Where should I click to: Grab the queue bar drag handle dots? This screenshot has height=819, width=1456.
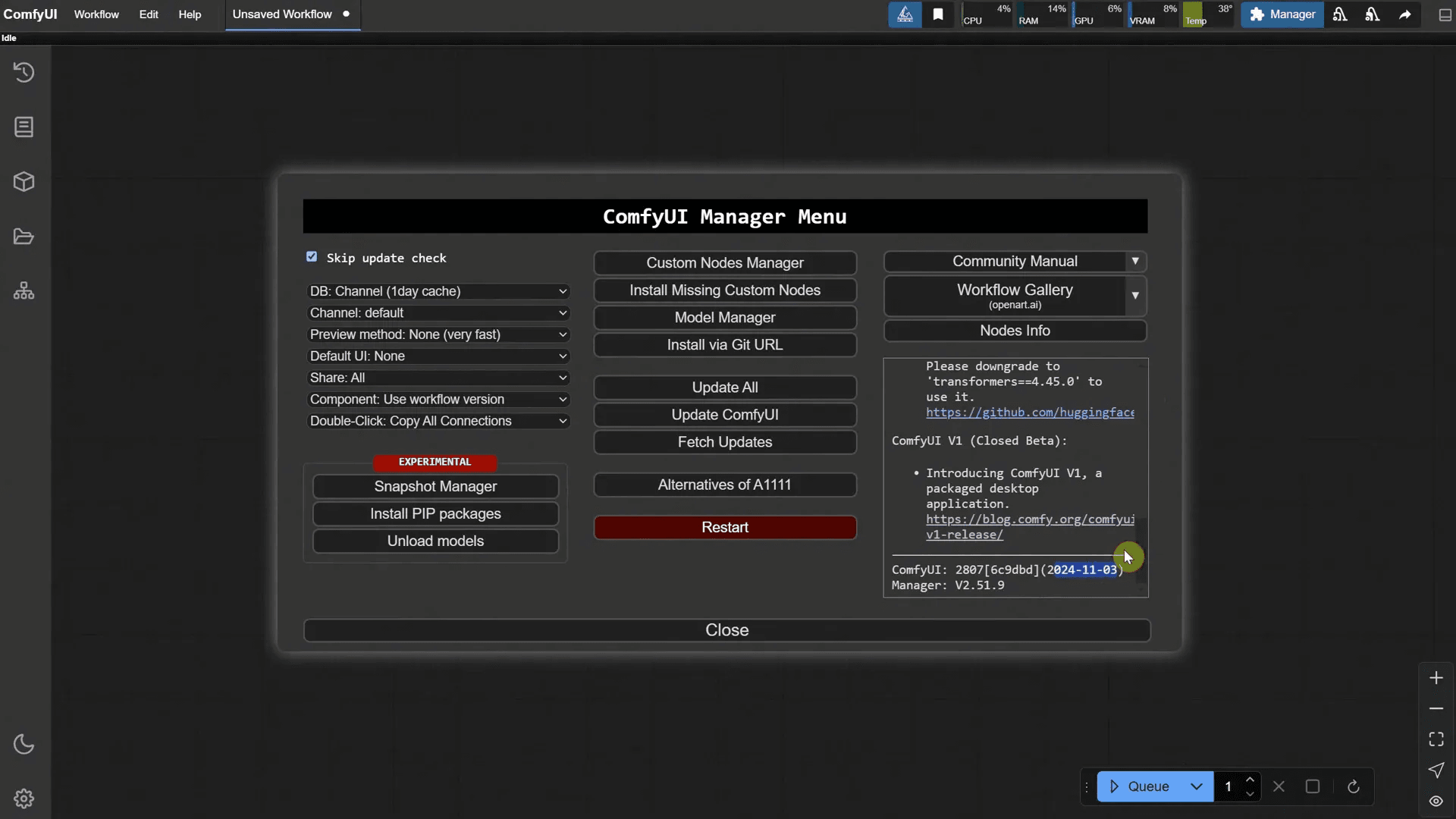[1087, 786]
